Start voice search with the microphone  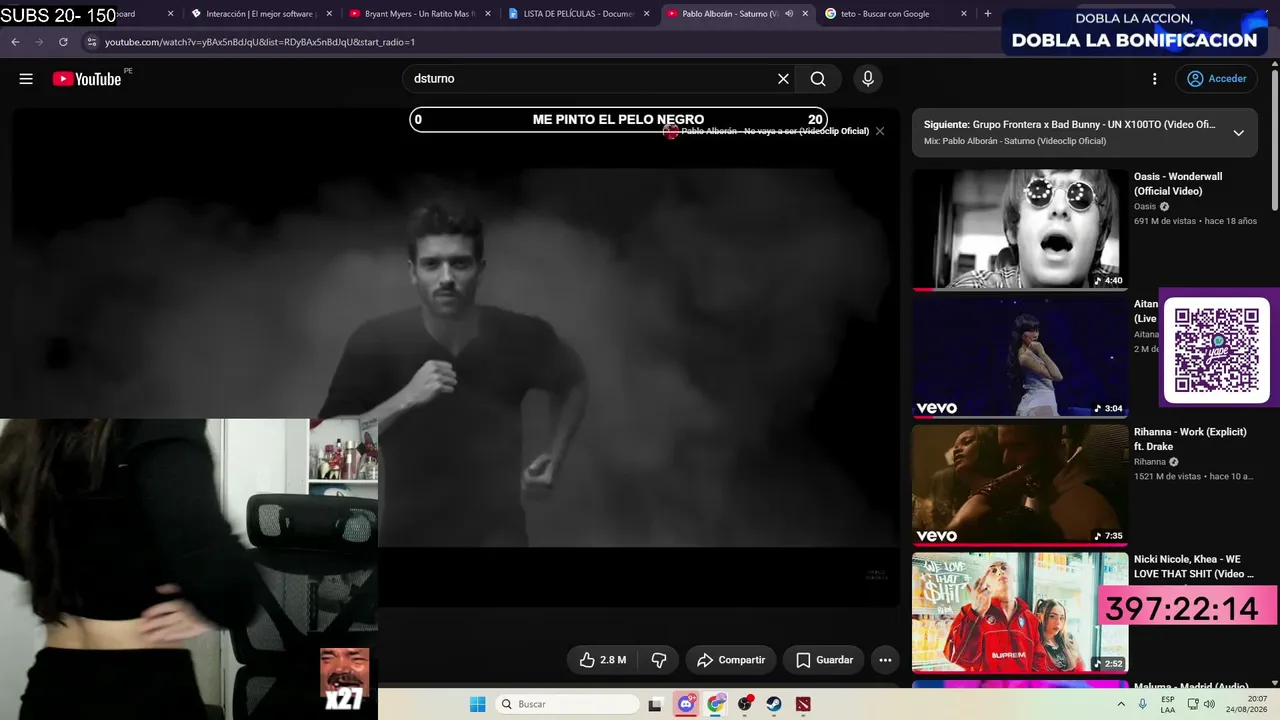click(x=867, y=79)
